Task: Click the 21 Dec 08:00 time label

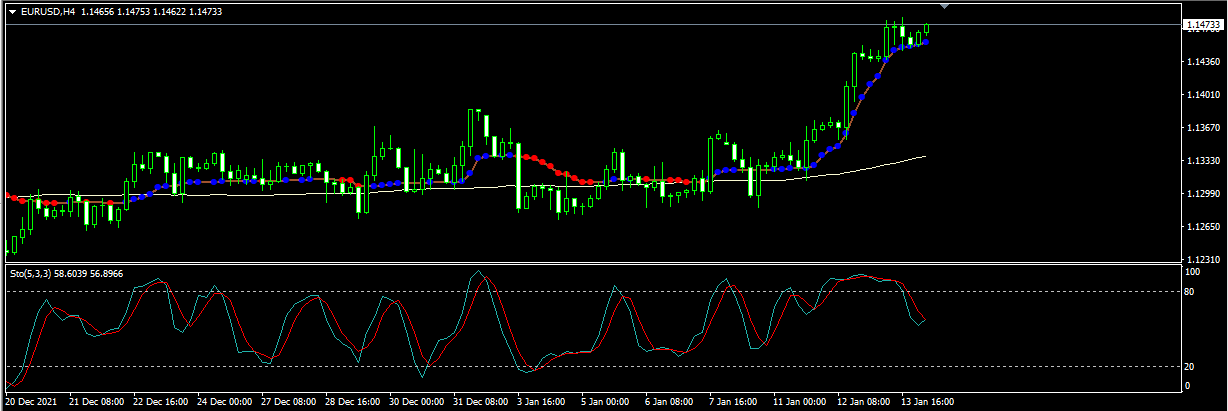Action: tap(97, 402)
